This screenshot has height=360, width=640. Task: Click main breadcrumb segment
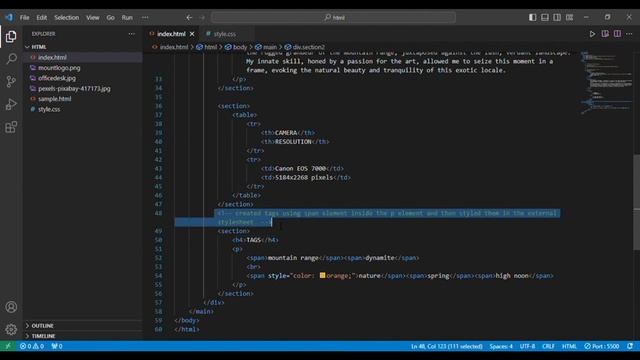(269, 47)
